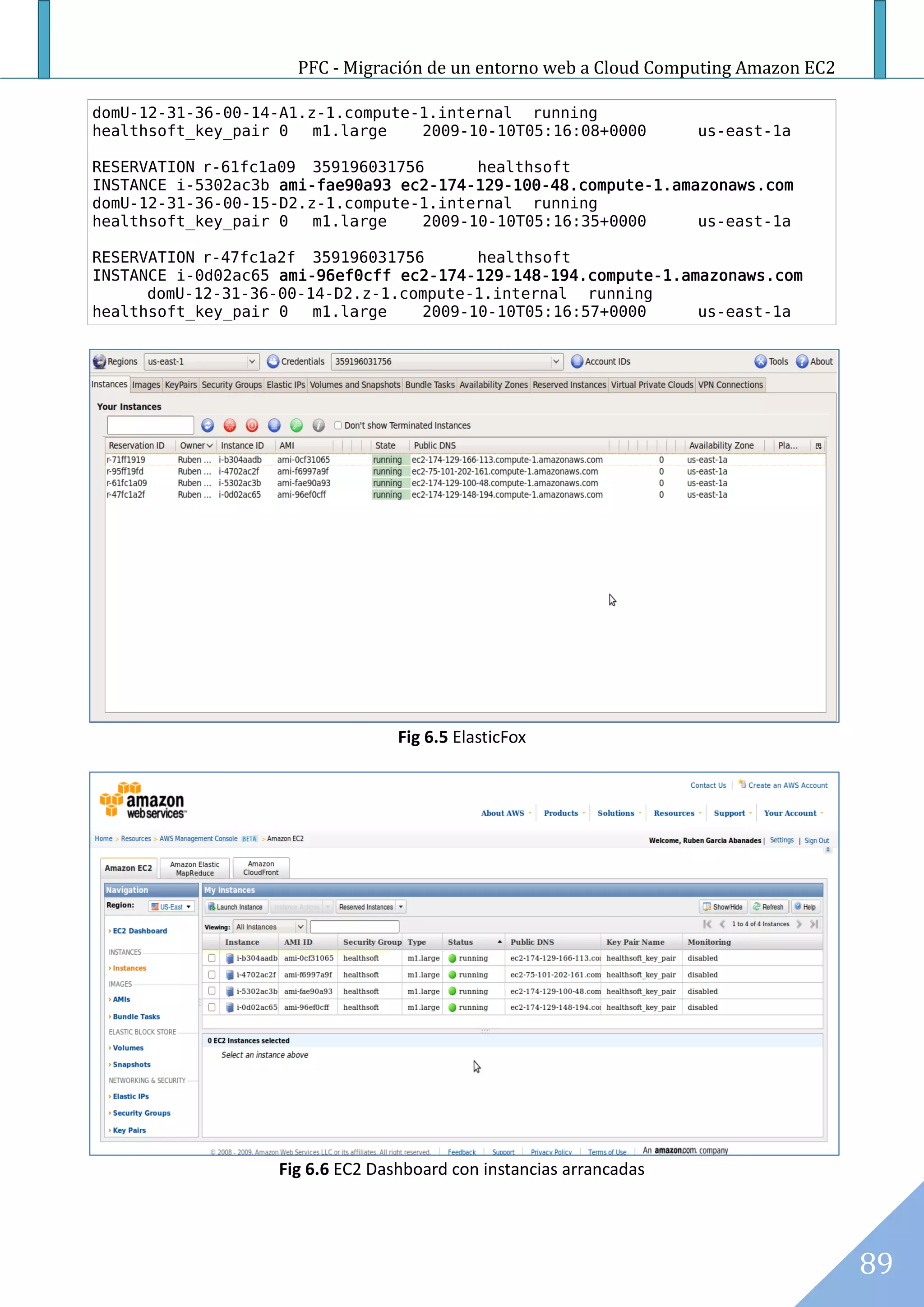Open the Elastic IPs navigation link
Screen dimensions: 924x1307
pos(130,1096)
